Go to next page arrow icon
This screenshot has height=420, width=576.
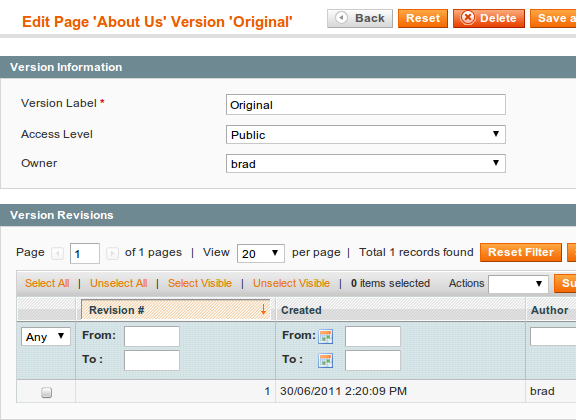click(x=112, y=254)
